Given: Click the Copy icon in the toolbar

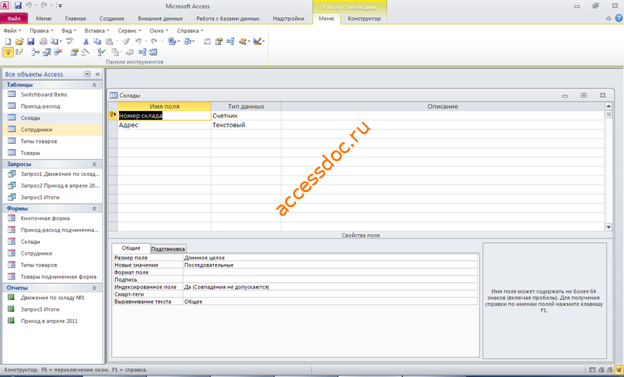Looking at the screenshot, I should tap(97, 41).
